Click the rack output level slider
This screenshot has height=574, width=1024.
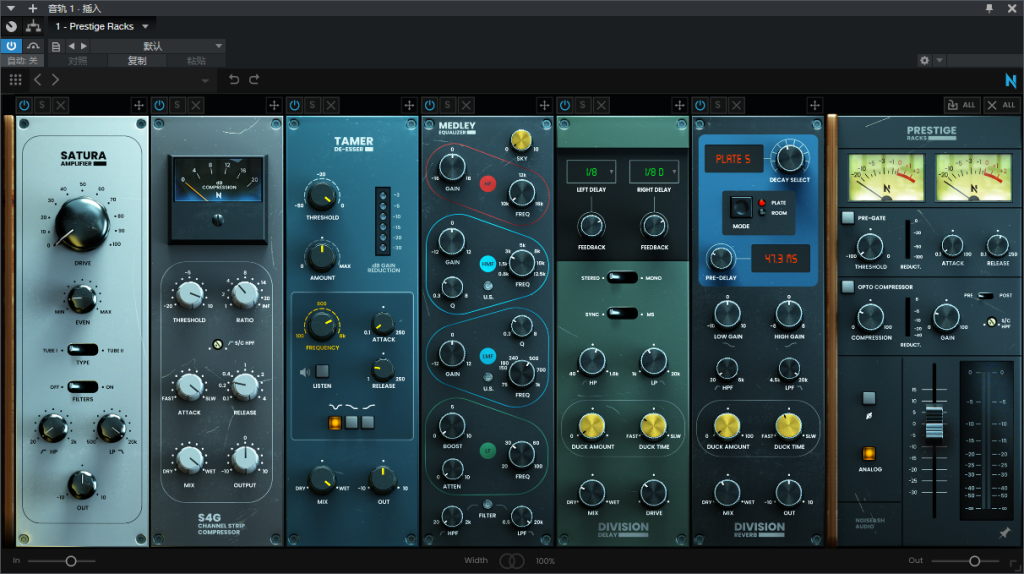tap(965, 561)
